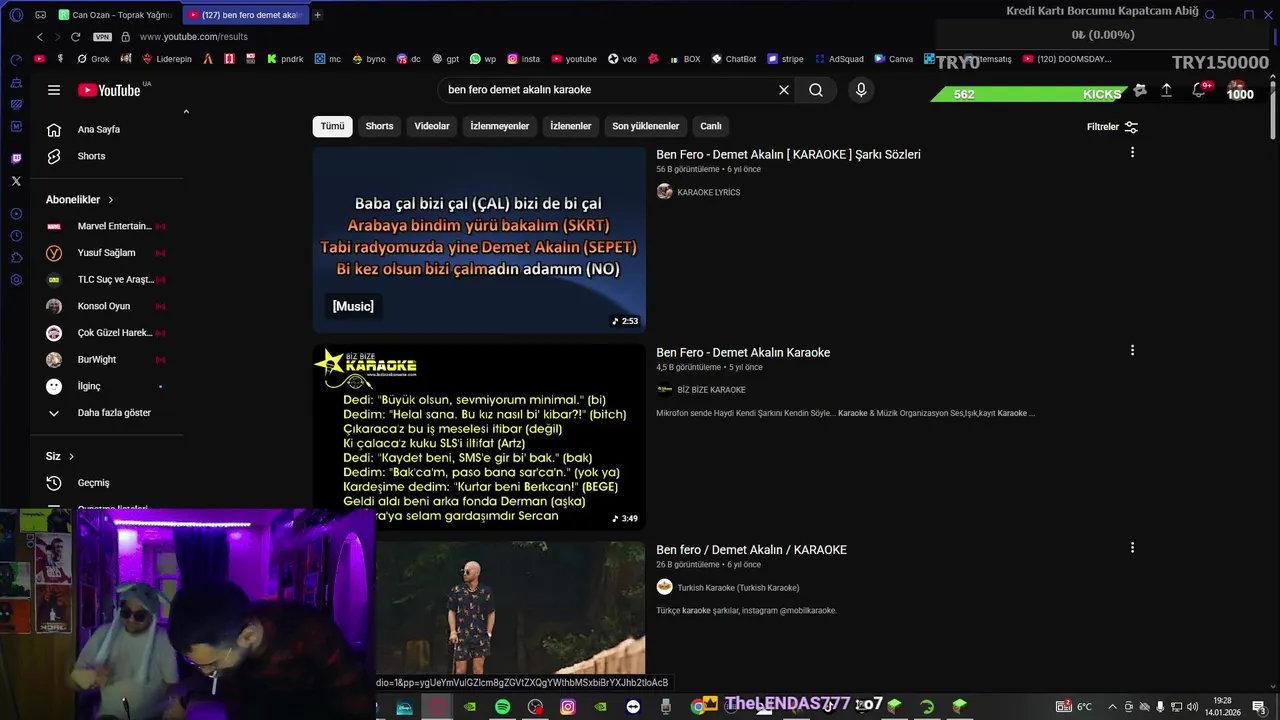Expand Daha fazla göster in subscriptions

pos(106,413)
